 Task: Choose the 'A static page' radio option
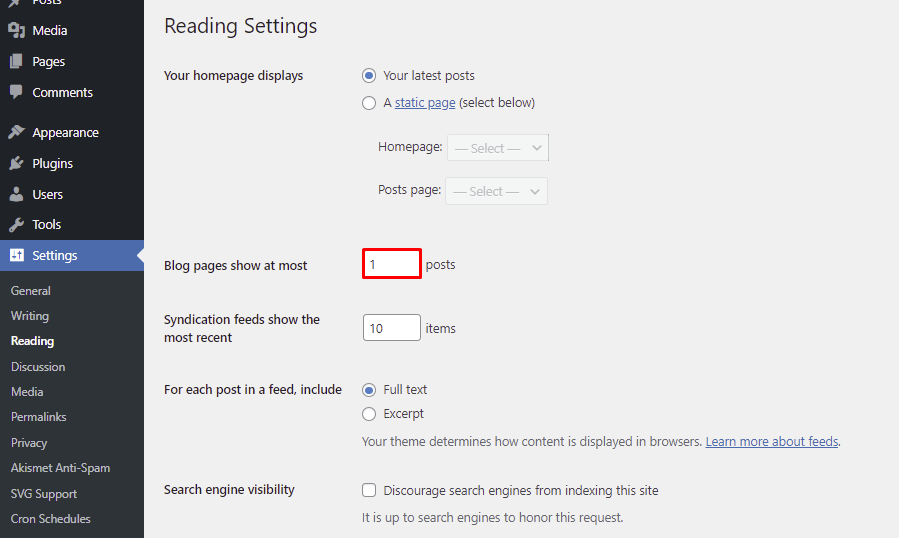point(369,103)
